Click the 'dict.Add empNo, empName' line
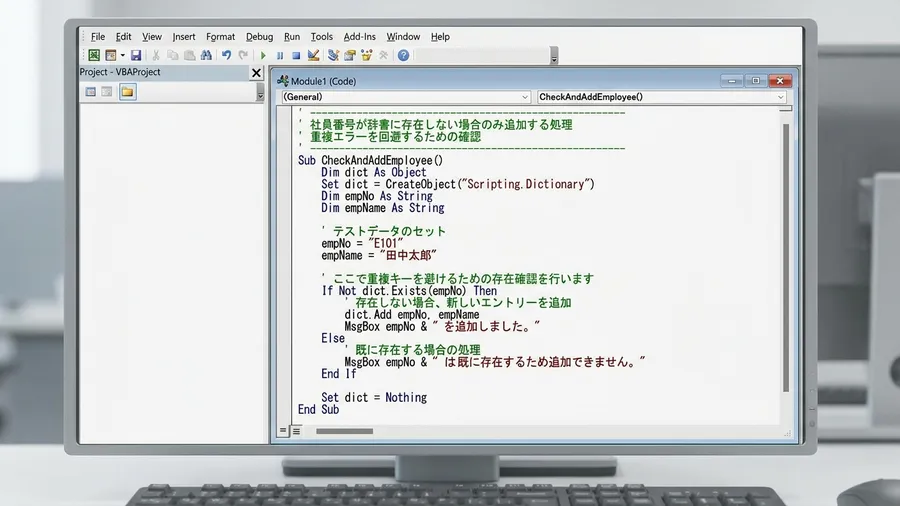This screenshot has width=900, height=506. click(412, 314)
